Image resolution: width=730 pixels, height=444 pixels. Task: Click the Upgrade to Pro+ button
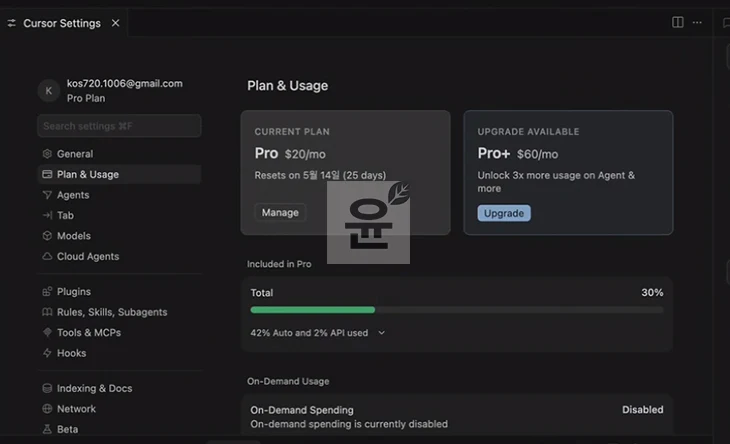pyautogui.click(x=504, y=213)
